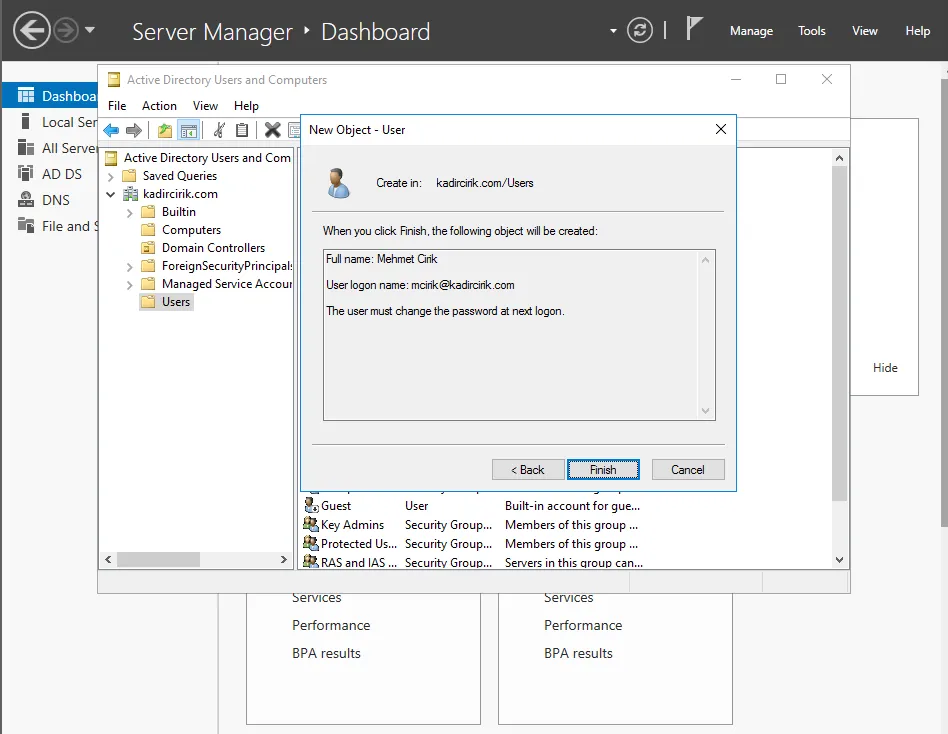The image size is (948, 734).
Task: Click the user avatar icon in dialog
Action: coord(339,183)
